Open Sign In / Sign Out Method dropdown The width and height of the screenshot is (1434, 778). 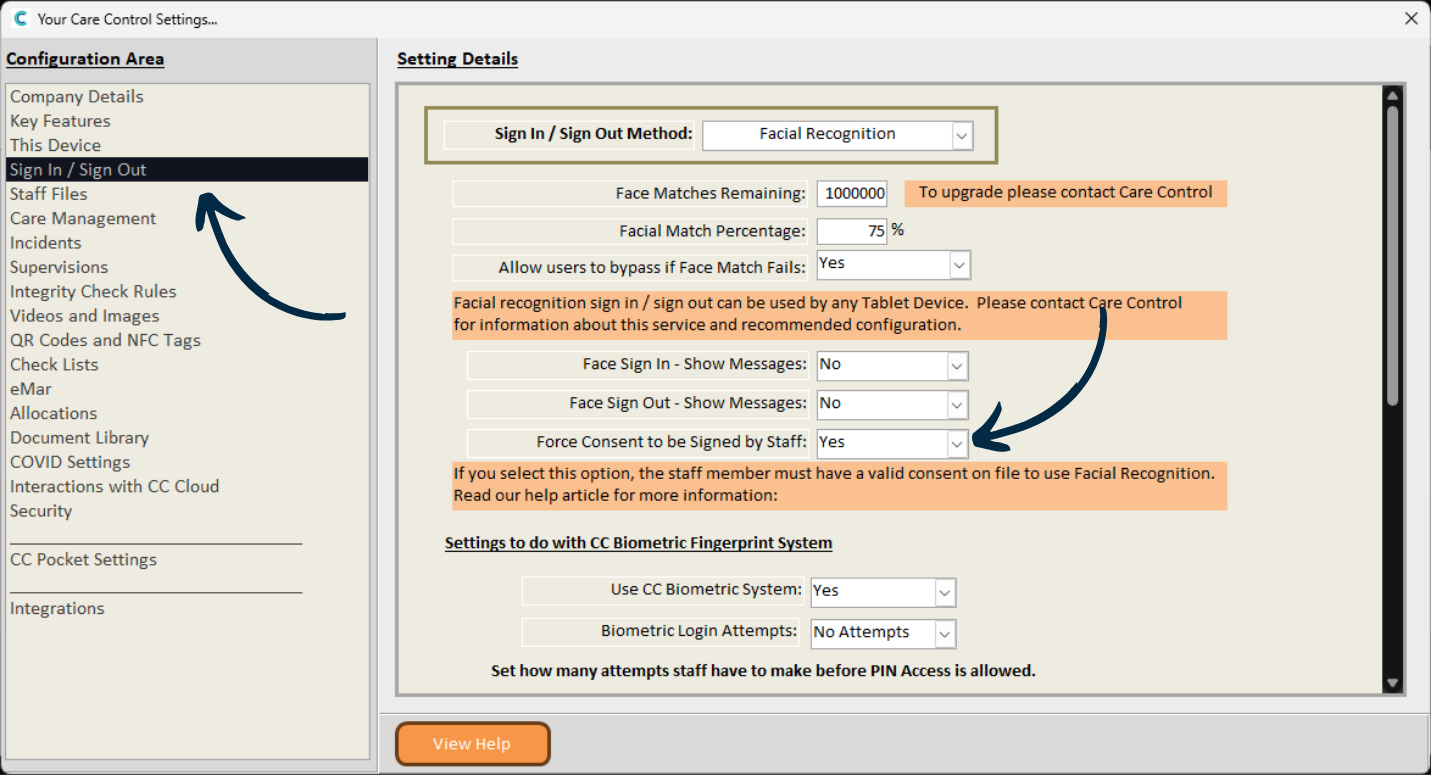point(962,135)
